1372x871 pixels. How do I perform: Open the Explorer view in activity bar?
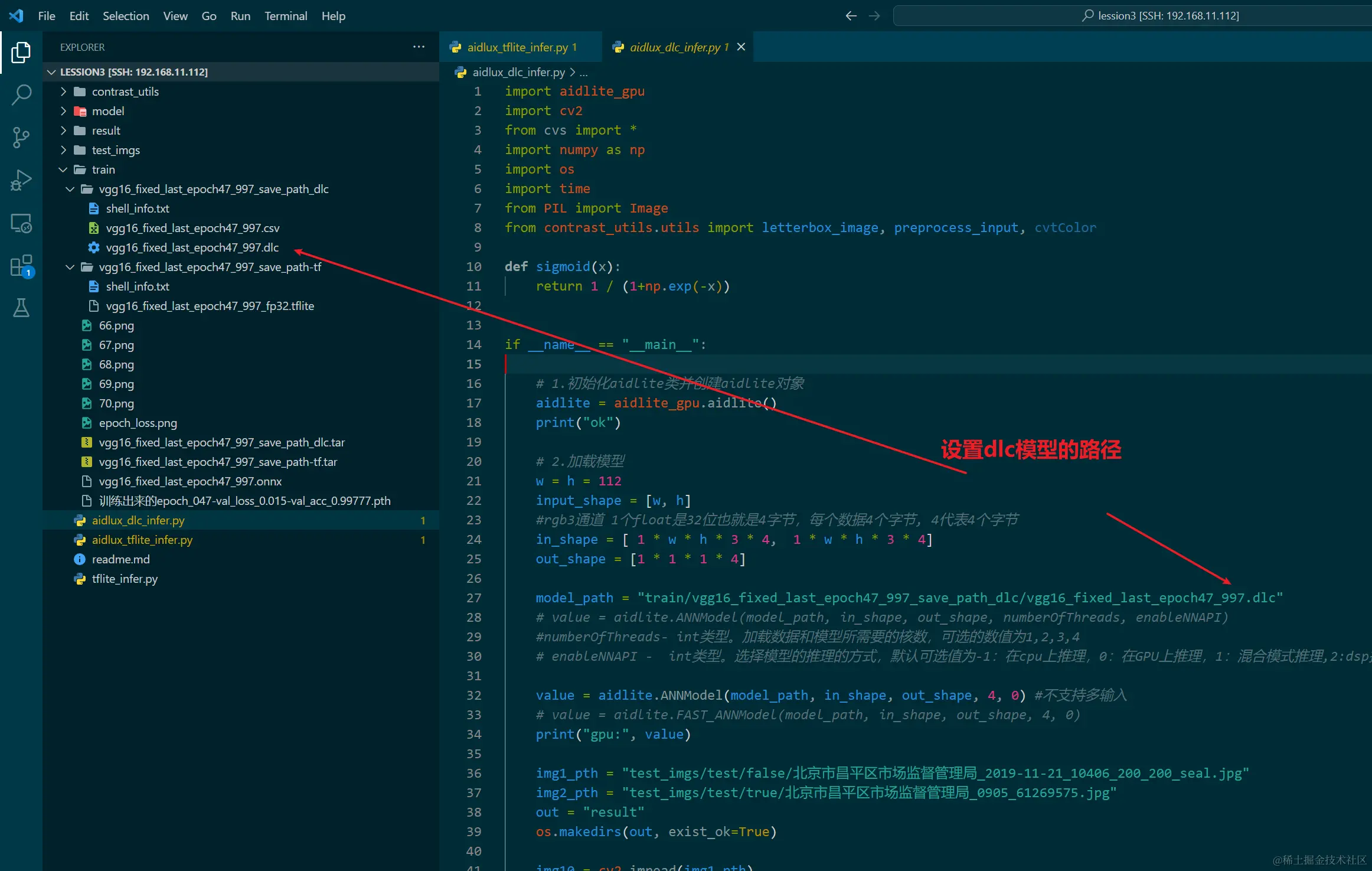(x=21, y=53)
